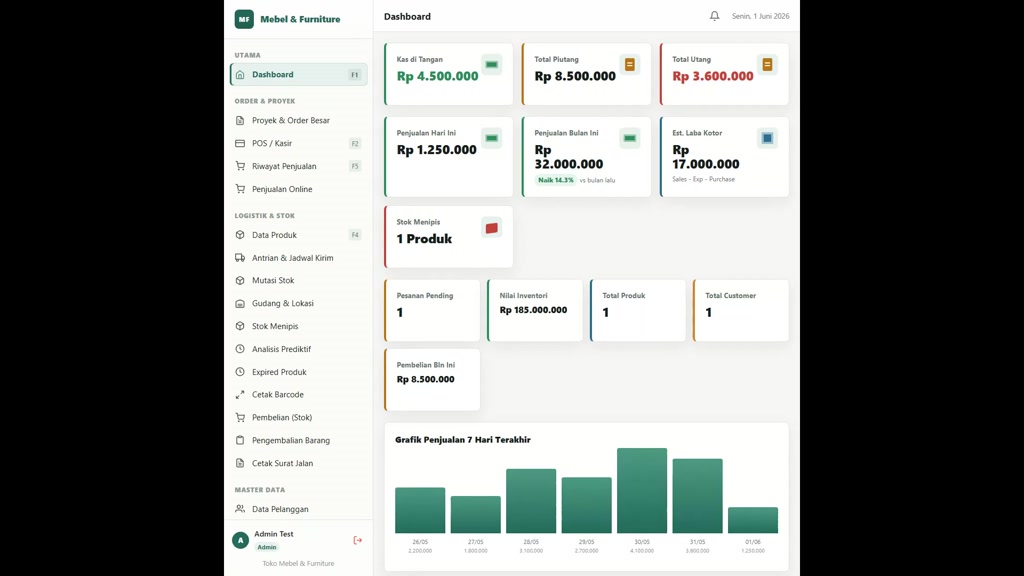The width and height of the screenshot is (1024, 576).
Task: Click the Total Utang card icon
Action: click(767, 65)
